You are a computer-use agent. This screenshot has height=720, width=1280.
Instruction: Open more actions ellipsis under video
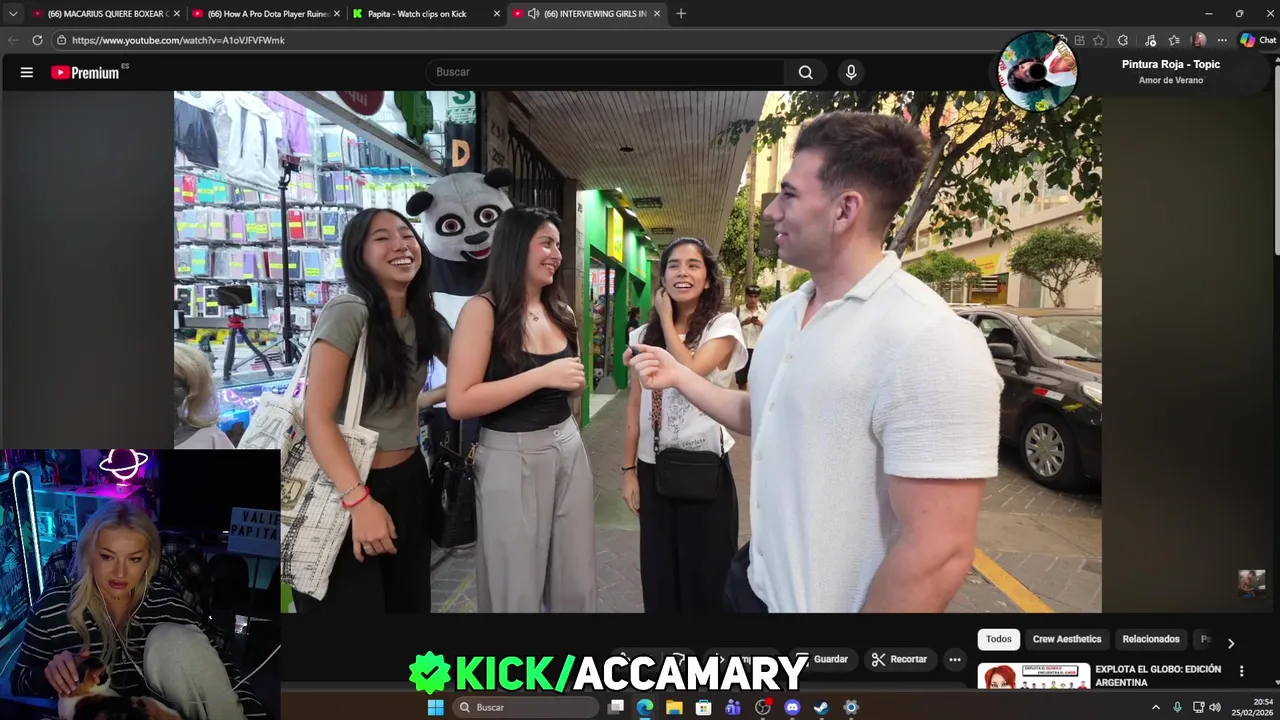(x=955, y=659)
